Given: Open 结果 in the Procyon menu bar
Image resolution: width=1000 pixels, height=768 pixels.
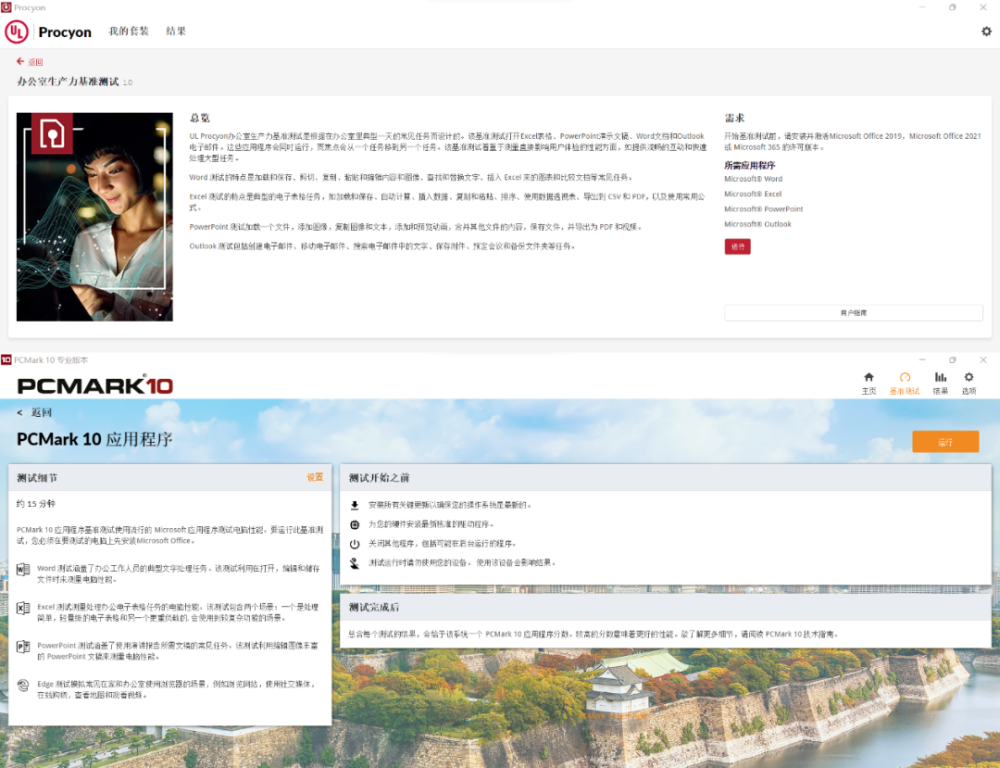Looking at the screenshot, I should [x=176, y=31].
